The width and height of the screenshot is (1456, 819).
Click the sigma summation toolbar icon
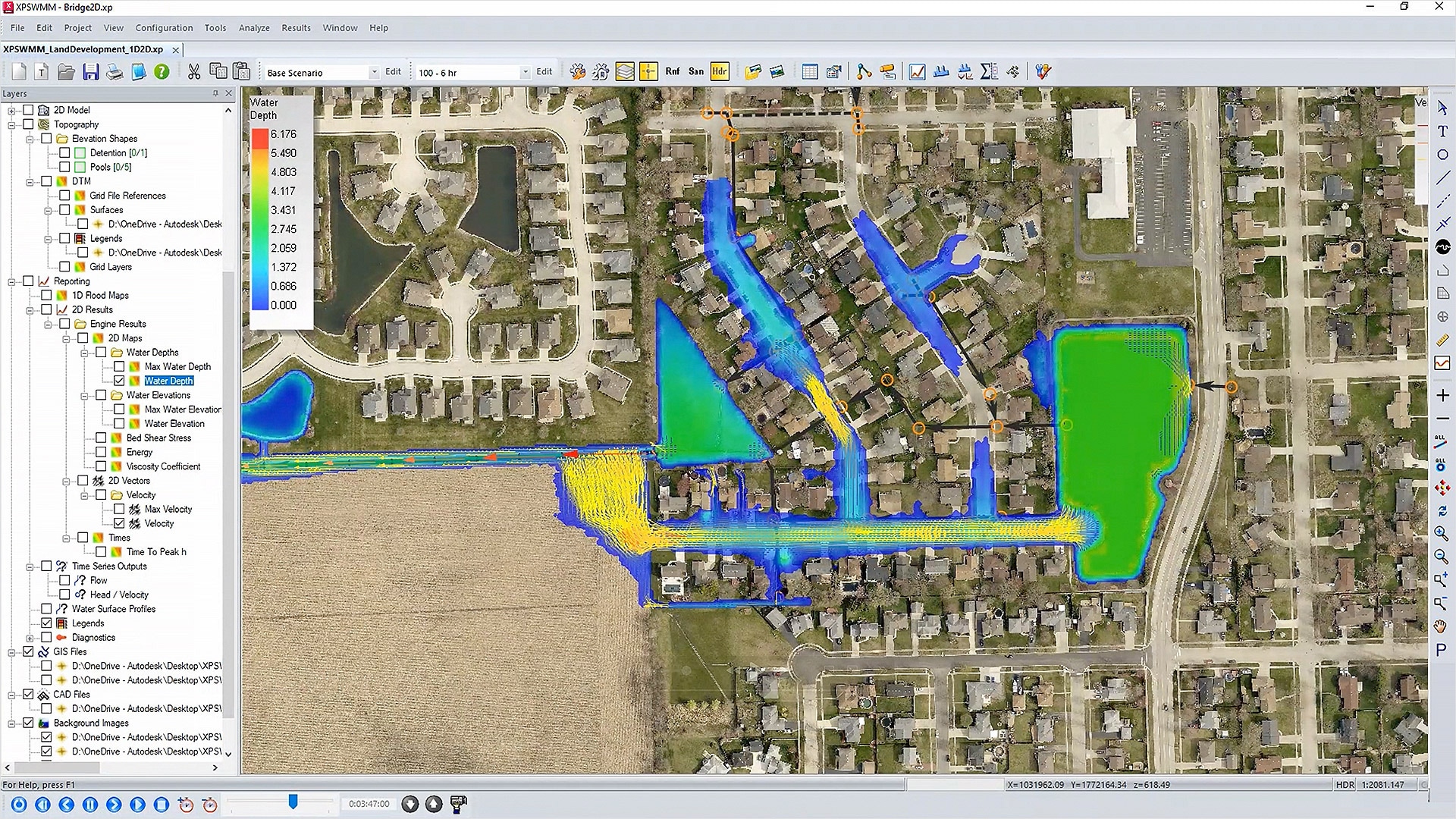(989, 72)
